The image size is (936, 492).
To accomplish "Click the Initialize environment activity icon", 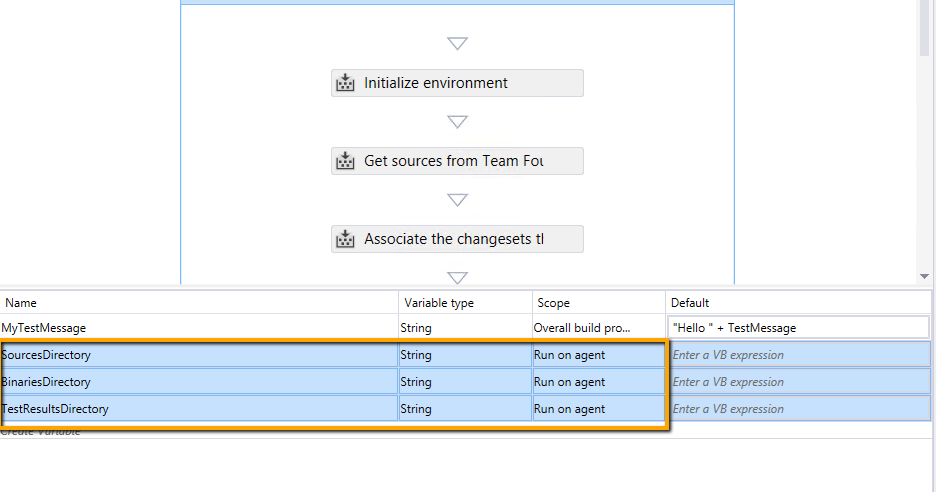I will [346, 83].
